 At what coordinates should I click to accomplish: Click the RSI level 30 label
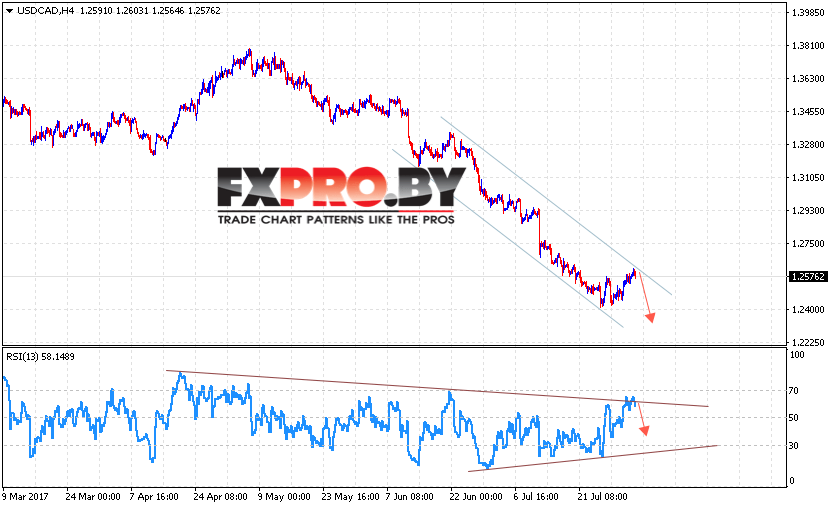point(794,446)
